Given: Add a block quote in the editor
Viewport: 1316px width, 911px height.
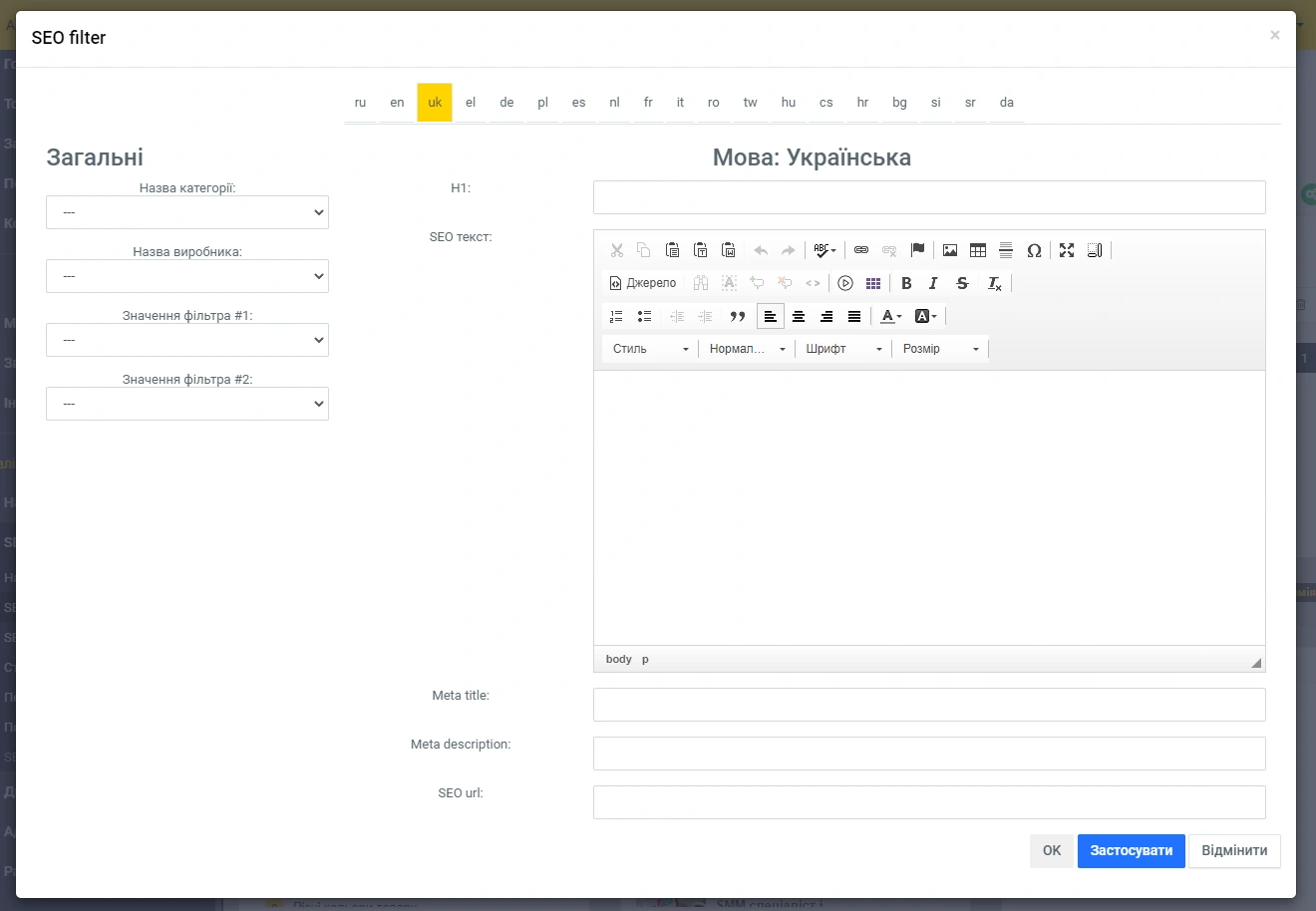Looking at the screenshot, I should pos(738,316).
